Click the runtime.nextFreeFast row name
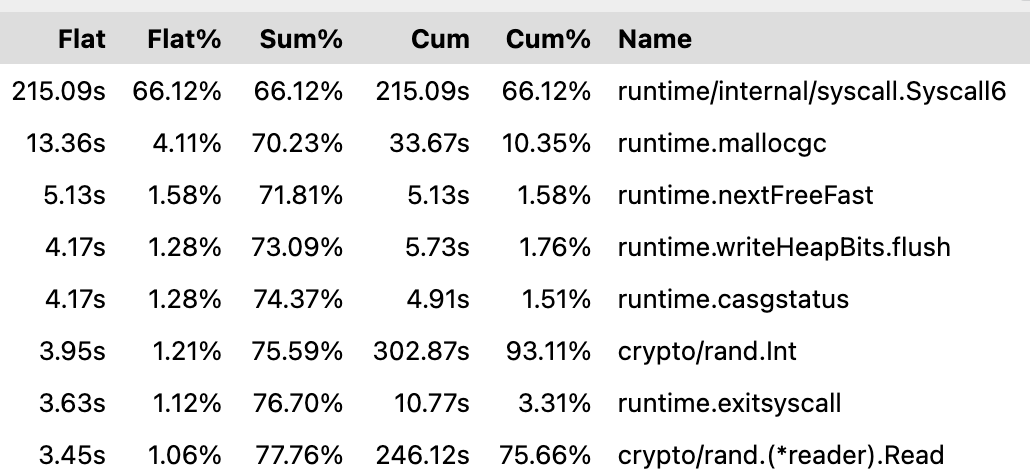This screenshot has height=476, width=1030. click(x=746, y=195)
